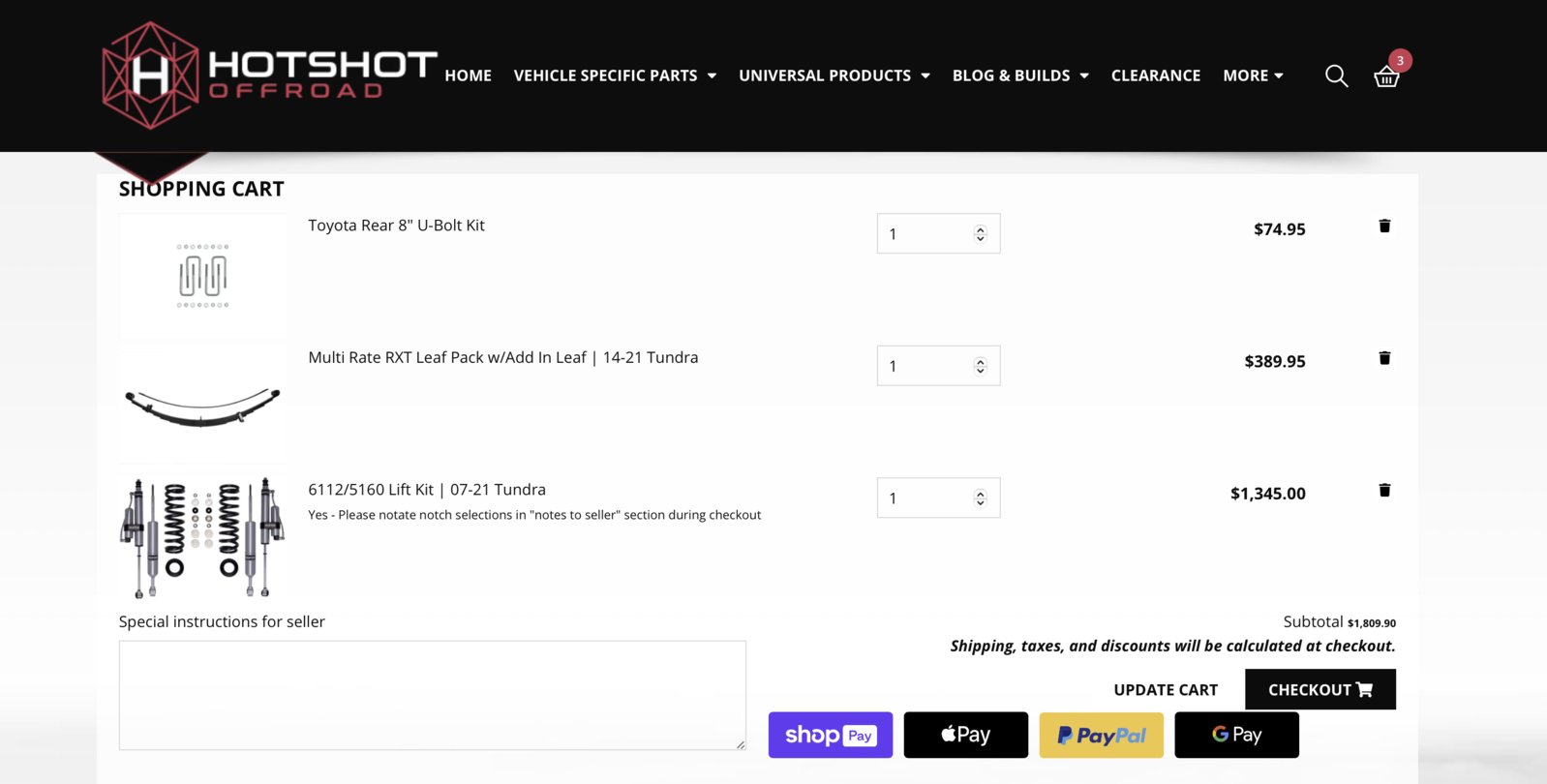Open the Blog & Builds dropdown
Screen dimensions: 1547x784
coord(1020,75)
